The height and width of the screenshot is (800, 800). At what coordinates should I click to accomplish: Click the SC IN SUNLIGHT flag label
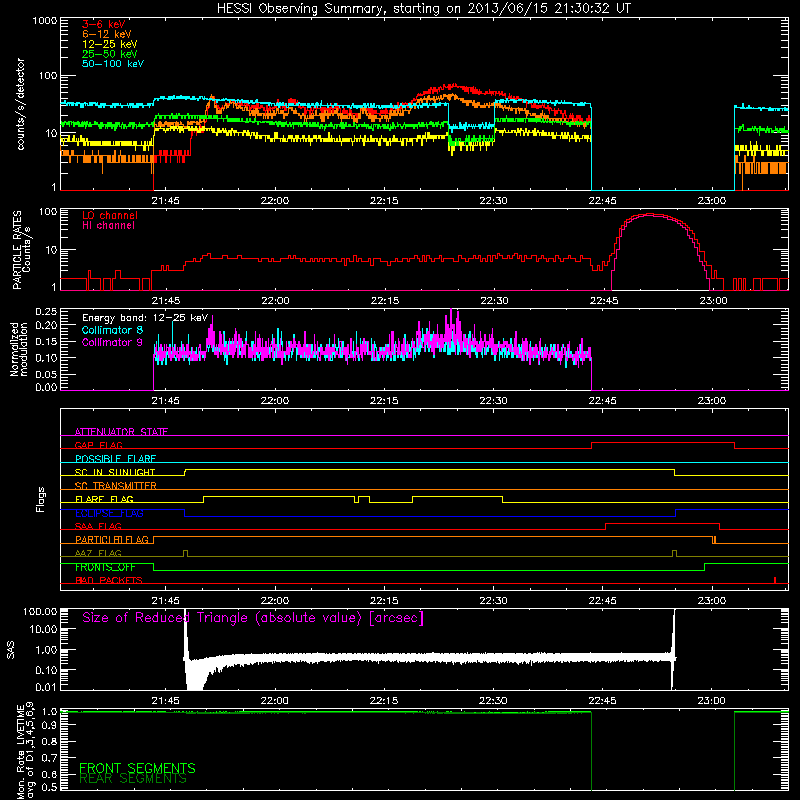tap(115, 472)
